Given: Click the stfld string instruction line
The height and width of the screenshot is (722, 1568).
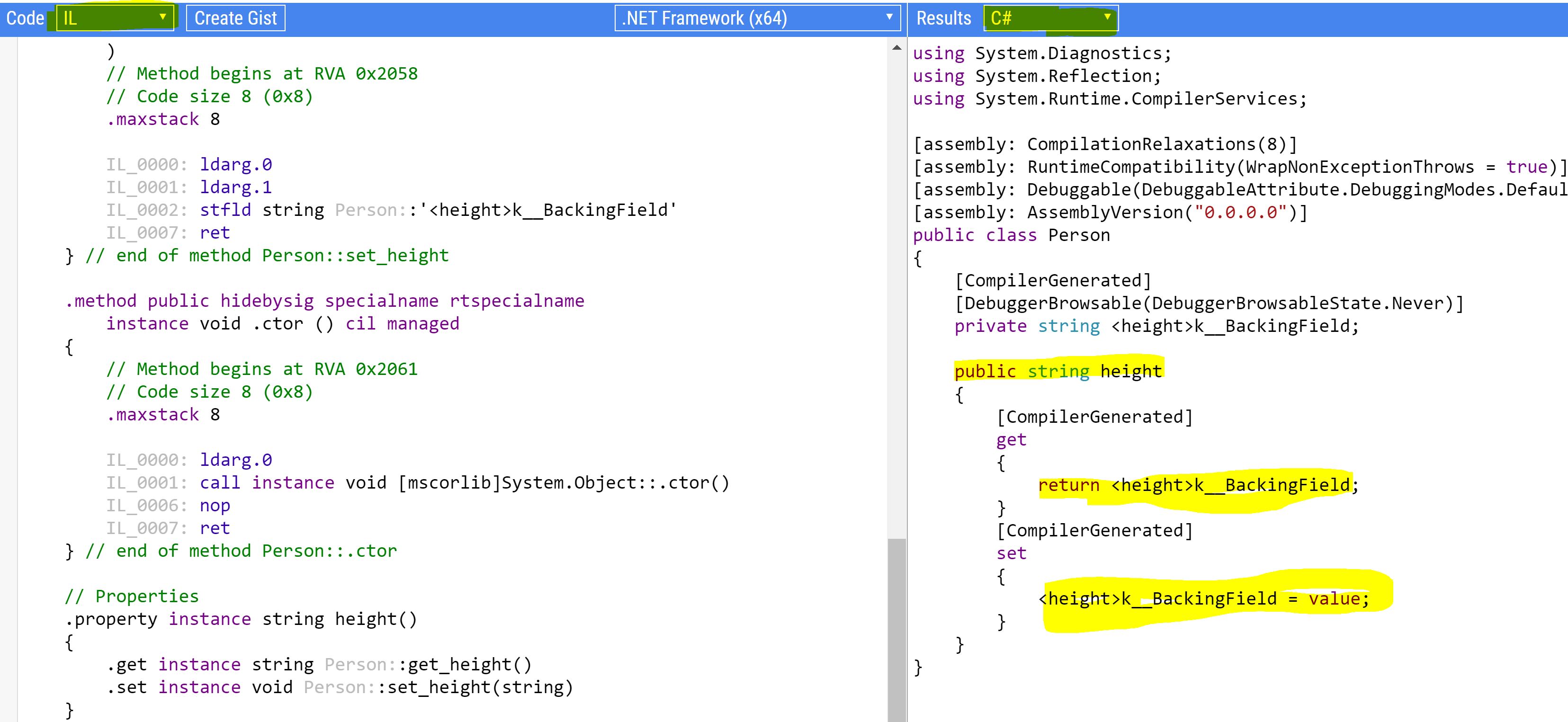Looking at the screenshot, I should coord(438,210).
